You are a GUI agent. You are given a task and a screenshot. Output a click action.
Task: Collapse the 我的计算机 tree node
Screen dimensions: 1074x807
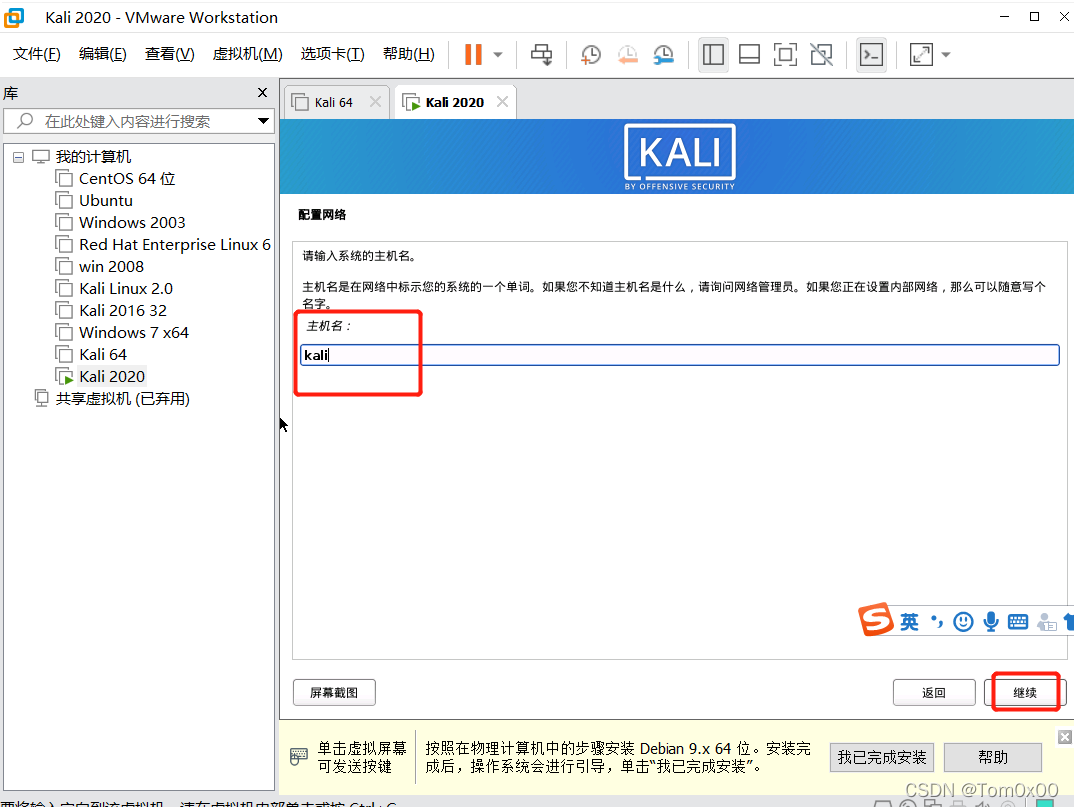18,158
